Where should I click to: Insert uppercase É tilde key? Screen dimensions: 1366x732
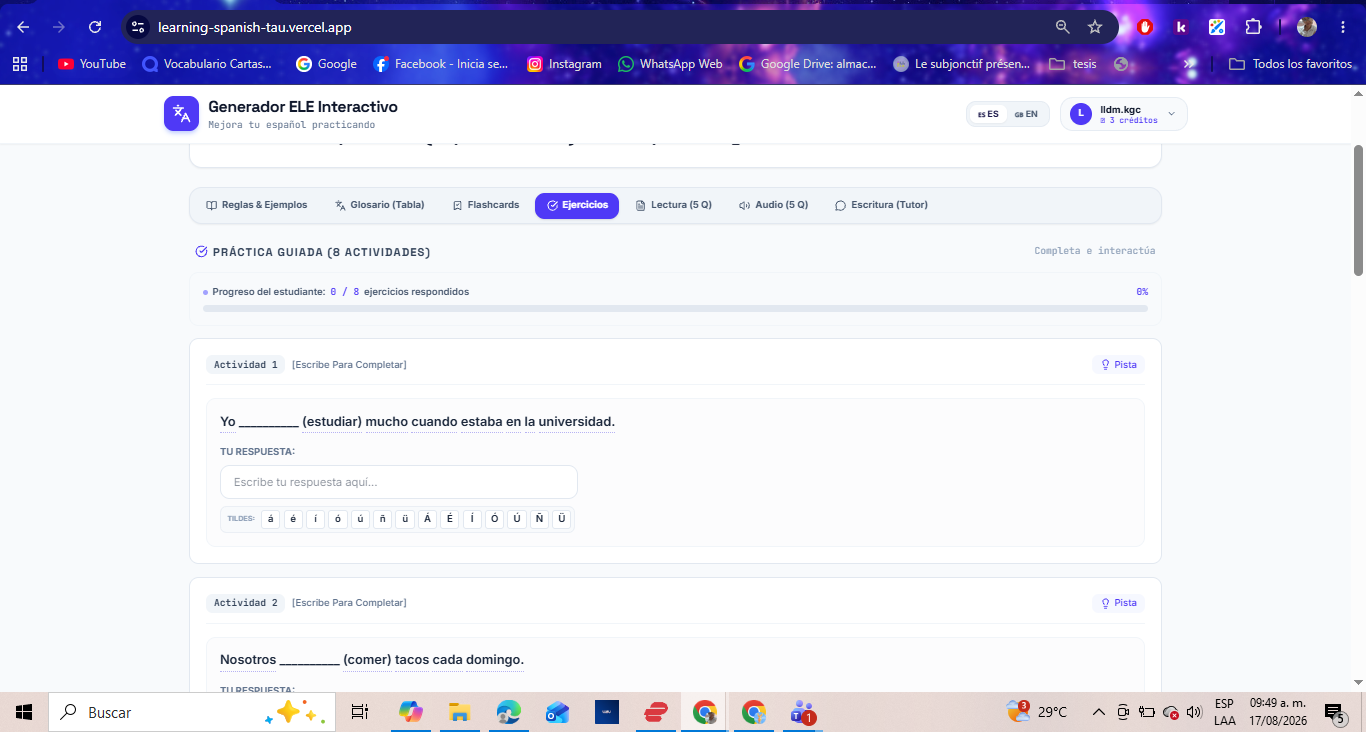(450, 519)
